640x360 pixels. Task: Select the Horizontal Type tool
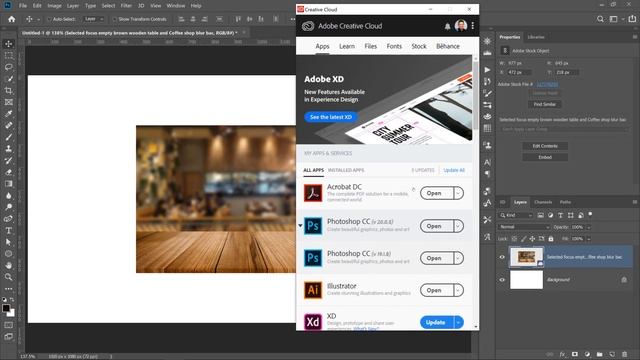tap(9, 231)
